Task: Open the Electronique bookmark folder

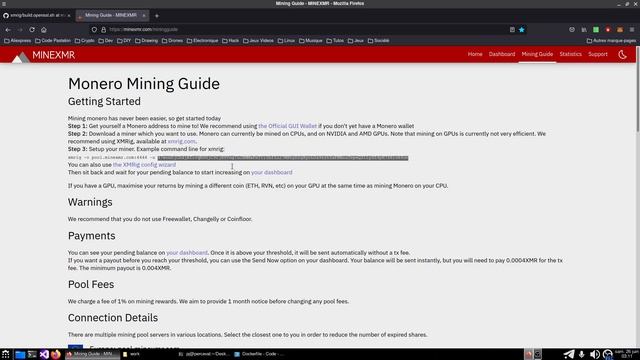Action: [202, 41]
